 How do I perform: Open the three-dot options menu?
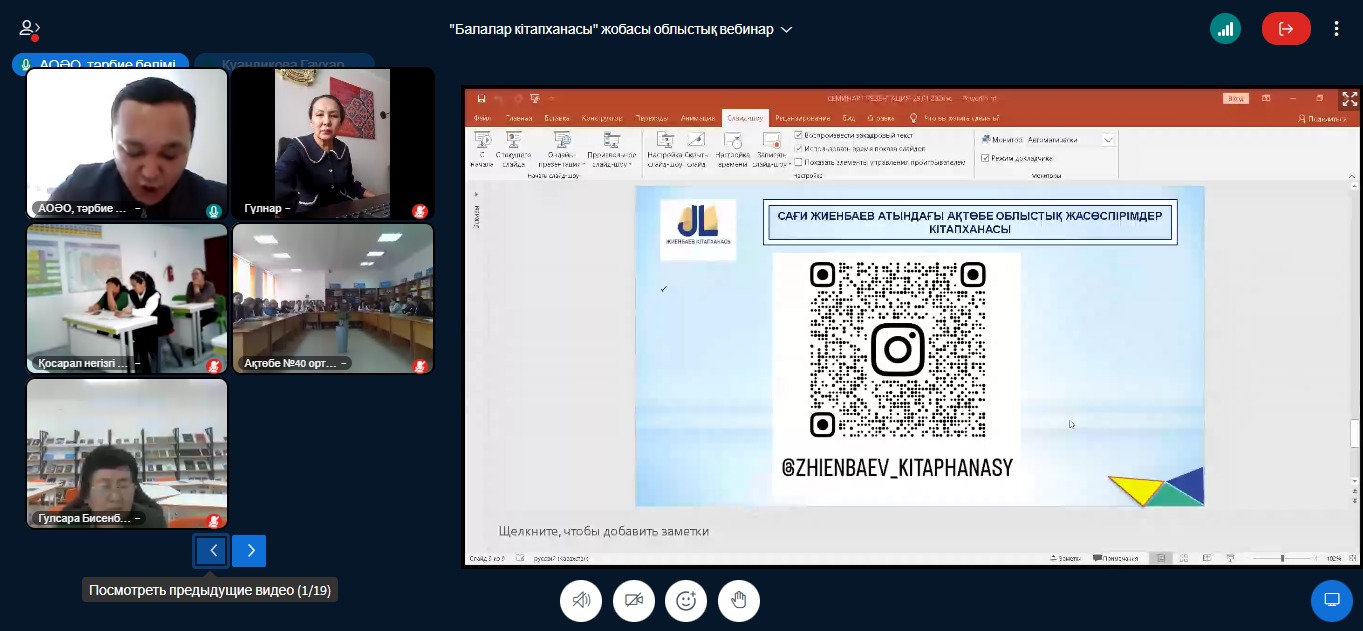(1336, 29)
